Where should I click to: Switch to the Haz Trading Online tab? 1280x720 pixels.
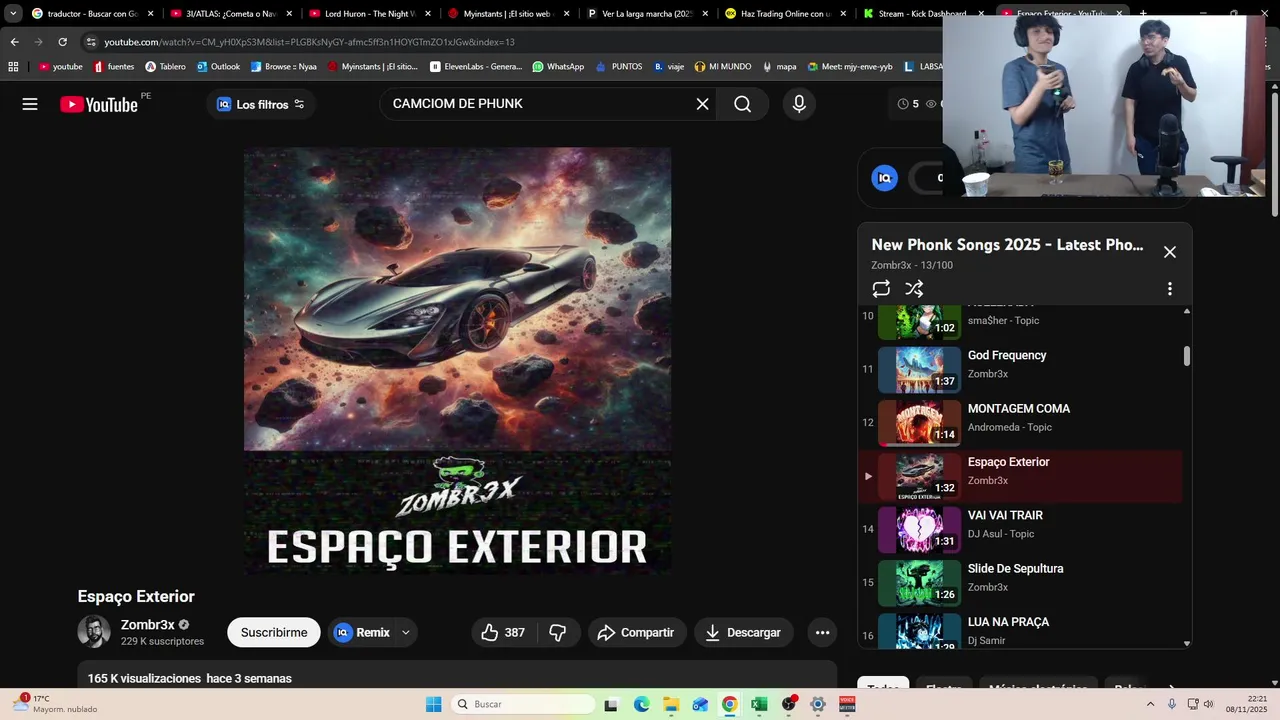pyautogui.click(x=786, y=14)
